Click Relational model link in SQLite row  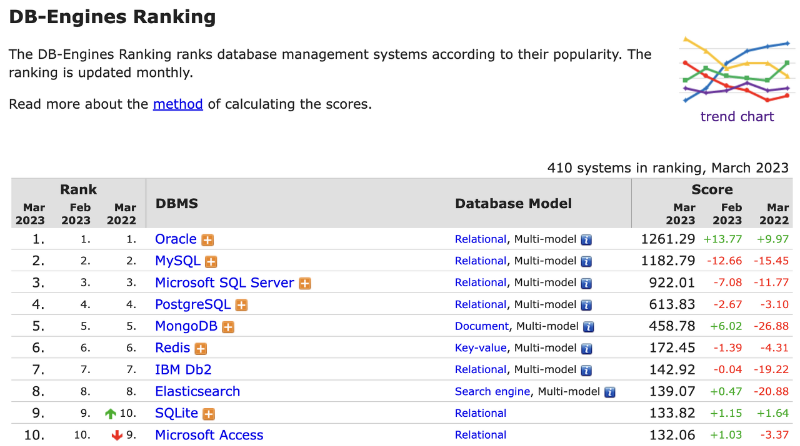pos(481,413)
